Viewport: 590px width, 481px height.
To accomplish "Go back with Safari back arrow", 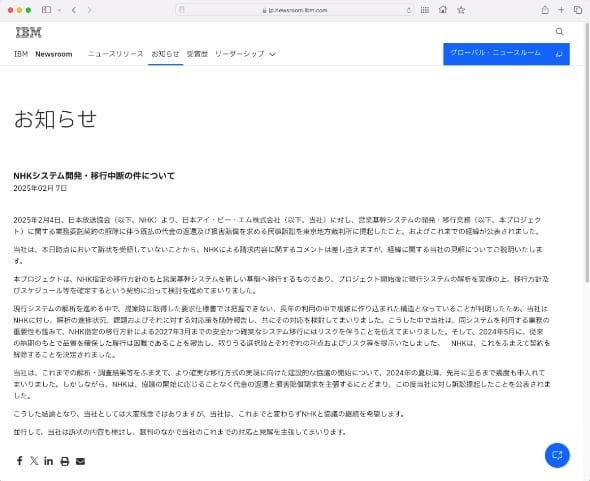I will click(74, 10).
